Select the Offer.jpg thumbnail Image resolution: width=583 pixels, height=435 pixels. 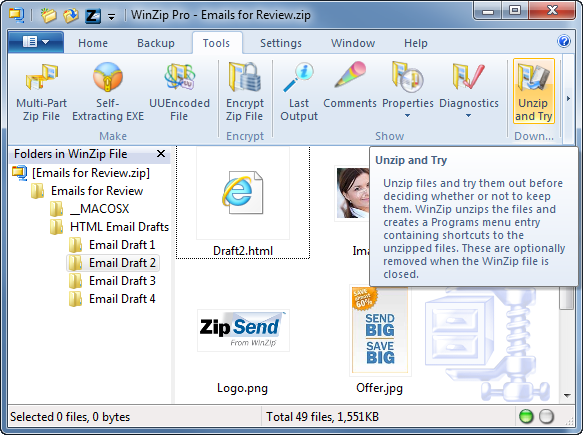[379, 331]
